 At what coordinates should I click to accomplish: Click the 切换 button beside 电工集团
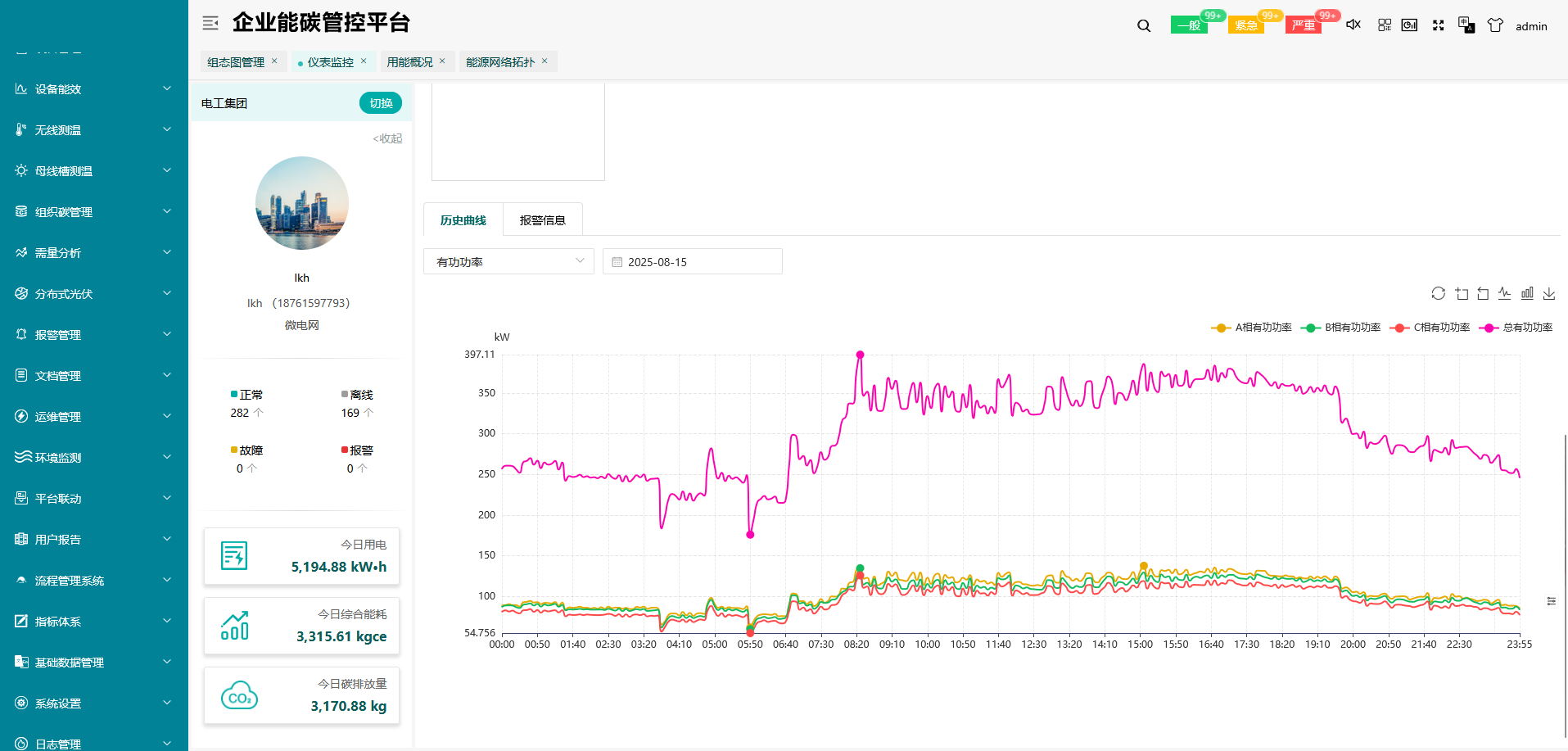click(x=381, y=103)
